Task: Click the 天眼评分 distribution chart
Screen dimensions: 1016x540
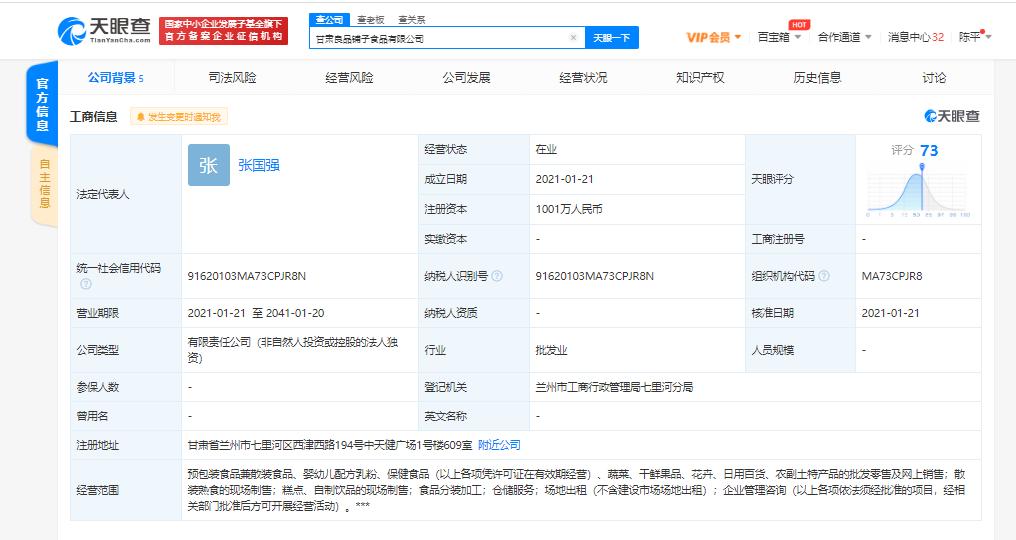Action: pyautogui.click(x=919, y=191)
